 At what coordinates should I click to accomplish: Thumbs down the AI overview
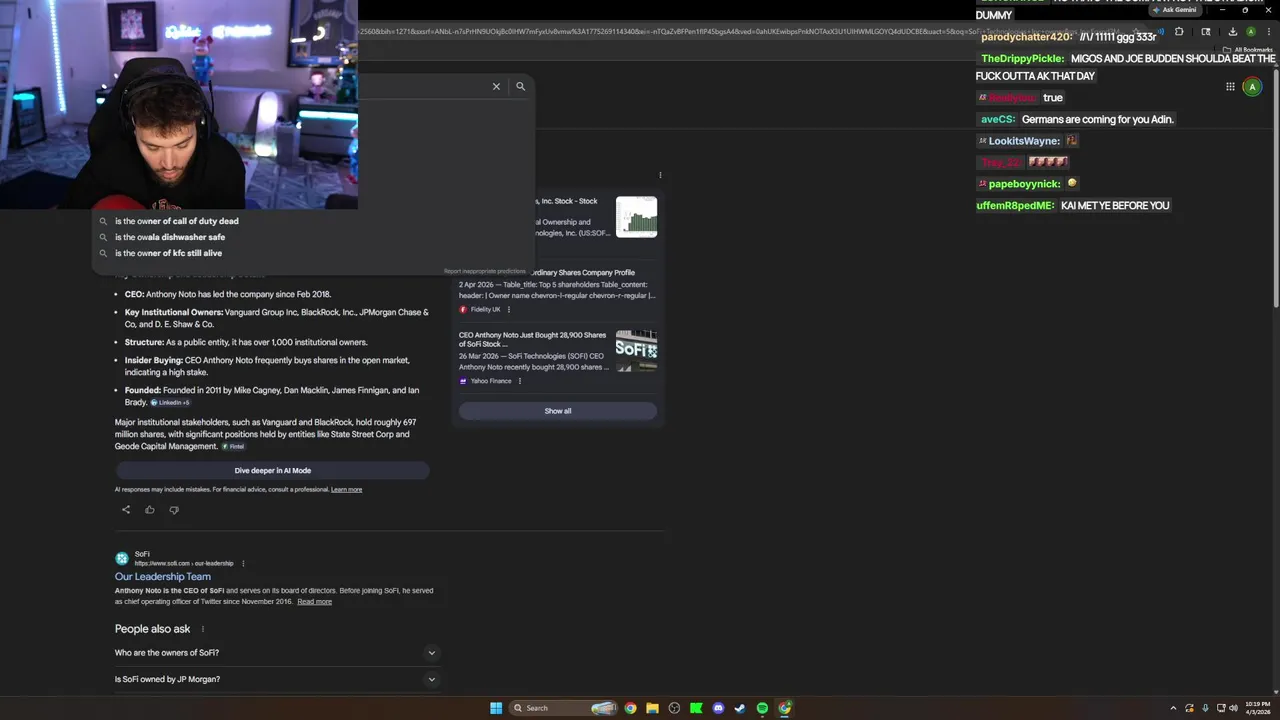click(x=174, y=510)
